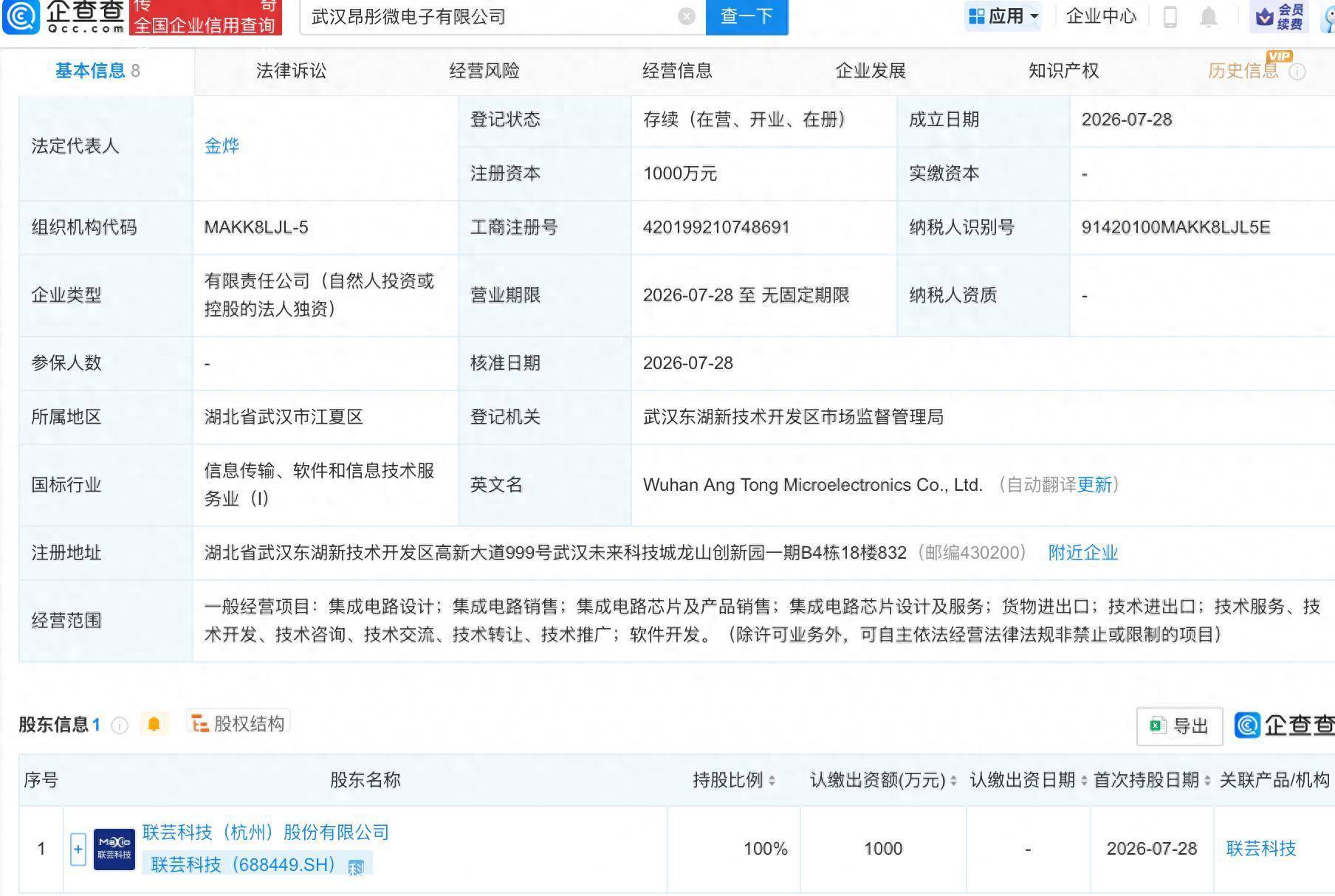The width and height of the screenshot is (1335, 896).
Task: Open the 经营信息 tab
Action: [677, 71]
